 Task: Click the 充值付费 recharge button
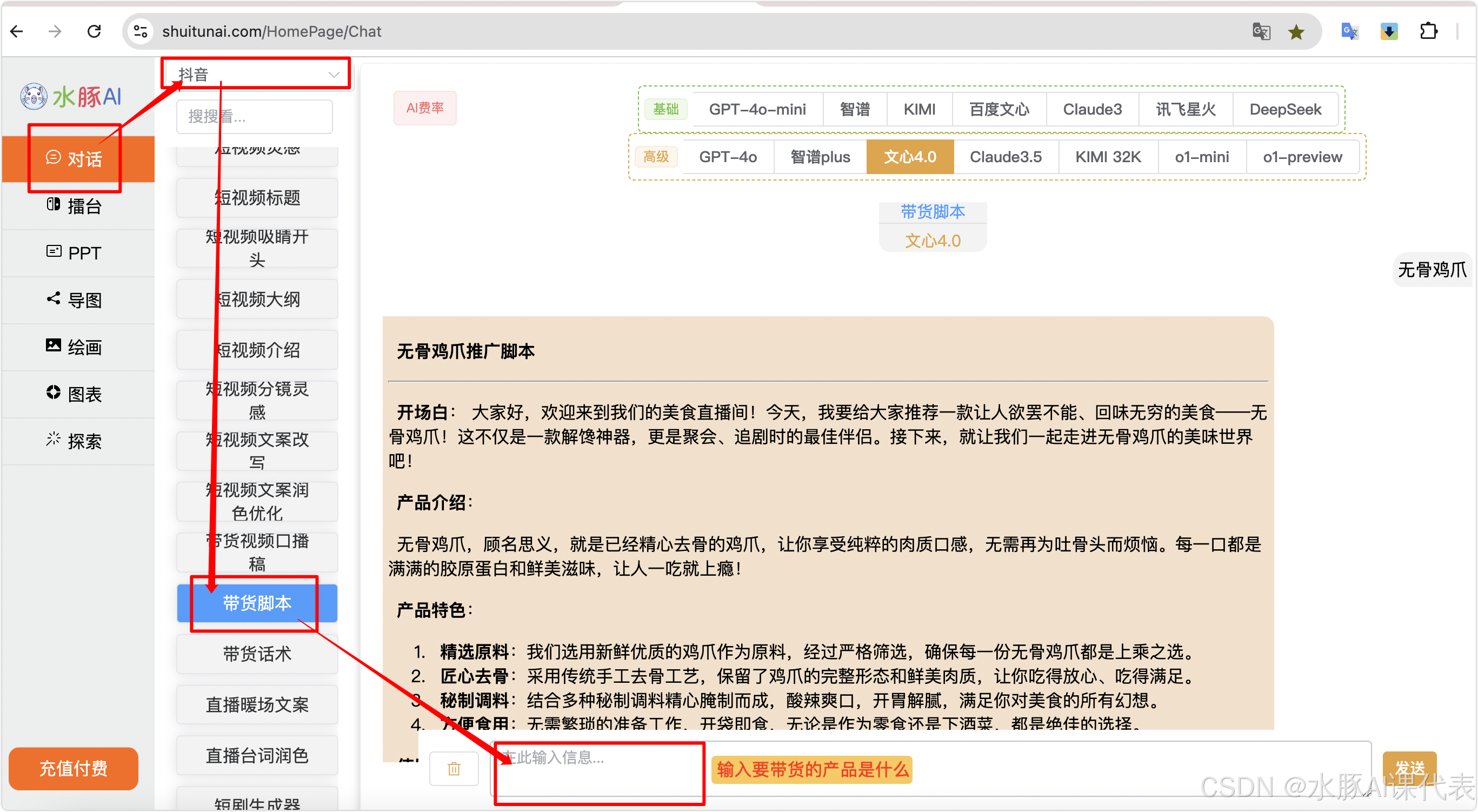pos(74,768)
